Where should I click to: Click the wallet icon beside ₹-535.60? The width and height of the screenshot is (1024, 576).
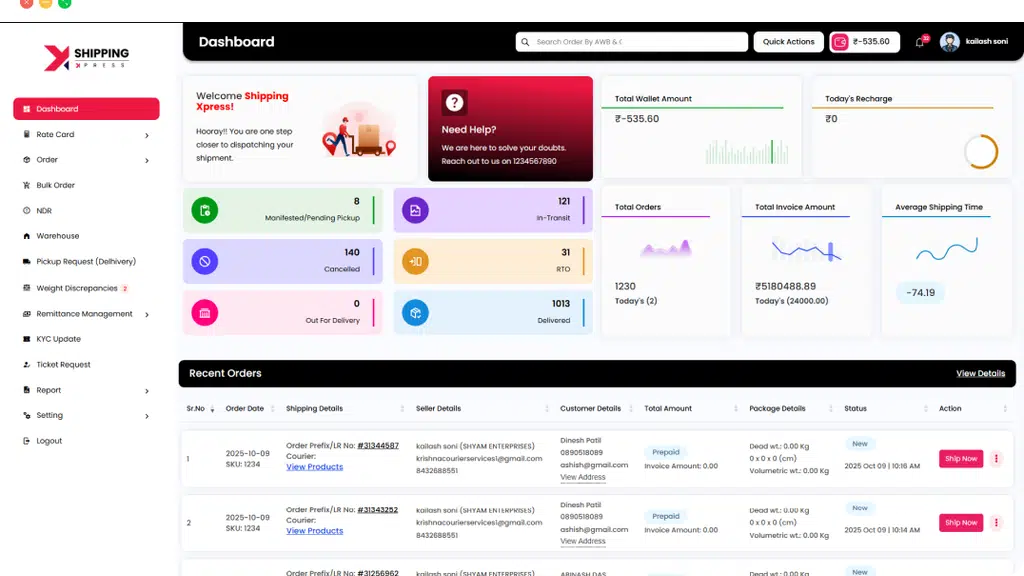[840, 42]
